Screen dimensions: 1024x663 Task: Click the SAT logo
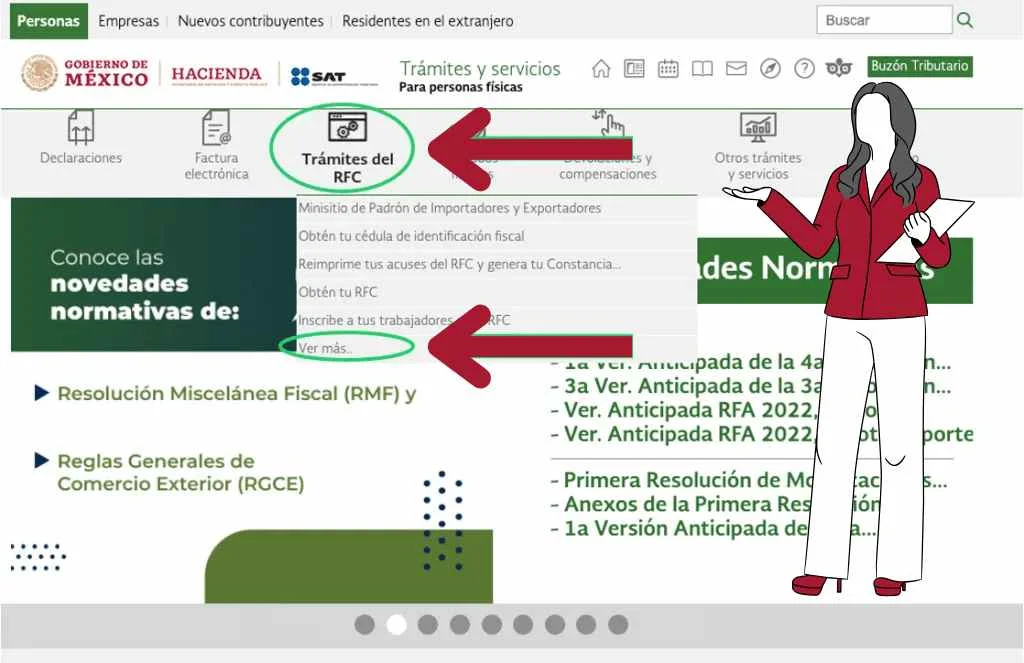[333, 76]
